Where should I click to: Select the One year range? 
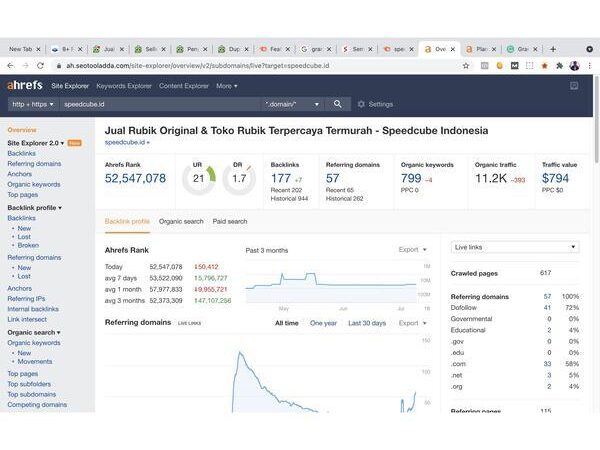[323, 323]
